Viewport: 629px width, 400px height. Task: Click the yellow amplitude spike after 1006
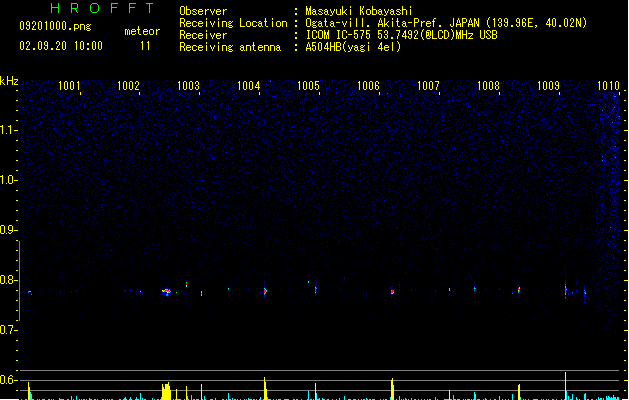(392, 388)
